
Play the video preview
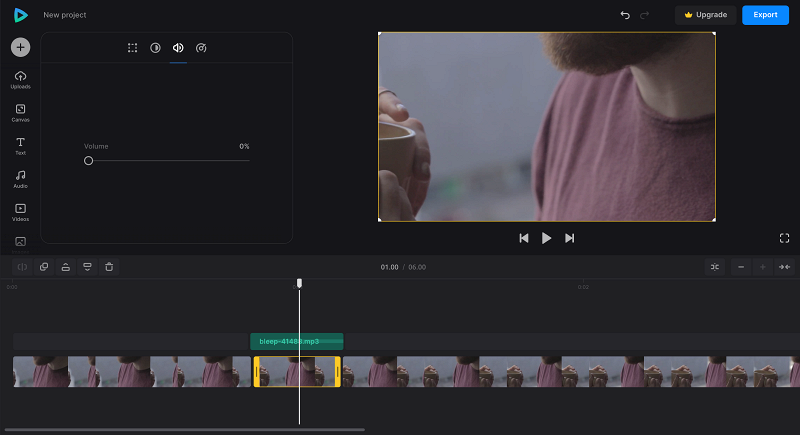click(546, 238)
